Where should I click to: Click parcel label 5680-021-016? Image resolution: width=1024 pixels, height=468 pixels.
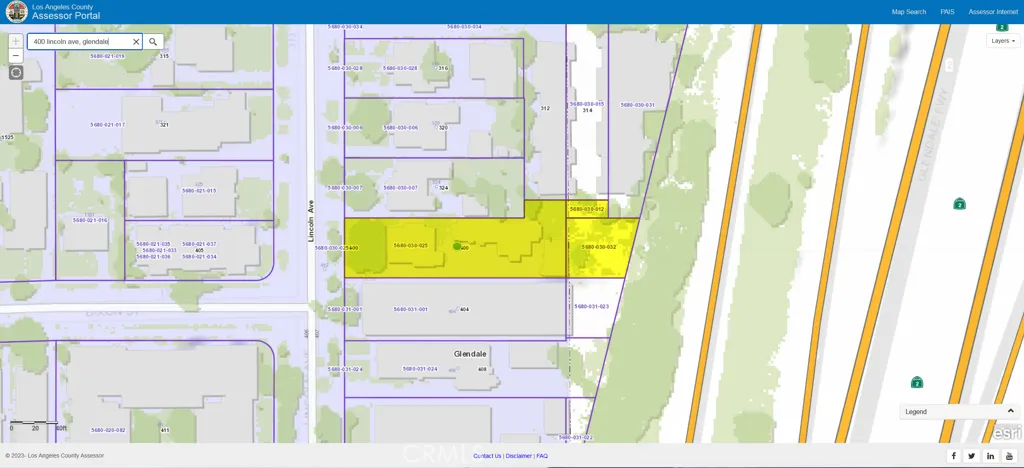(x=89, y=221)
